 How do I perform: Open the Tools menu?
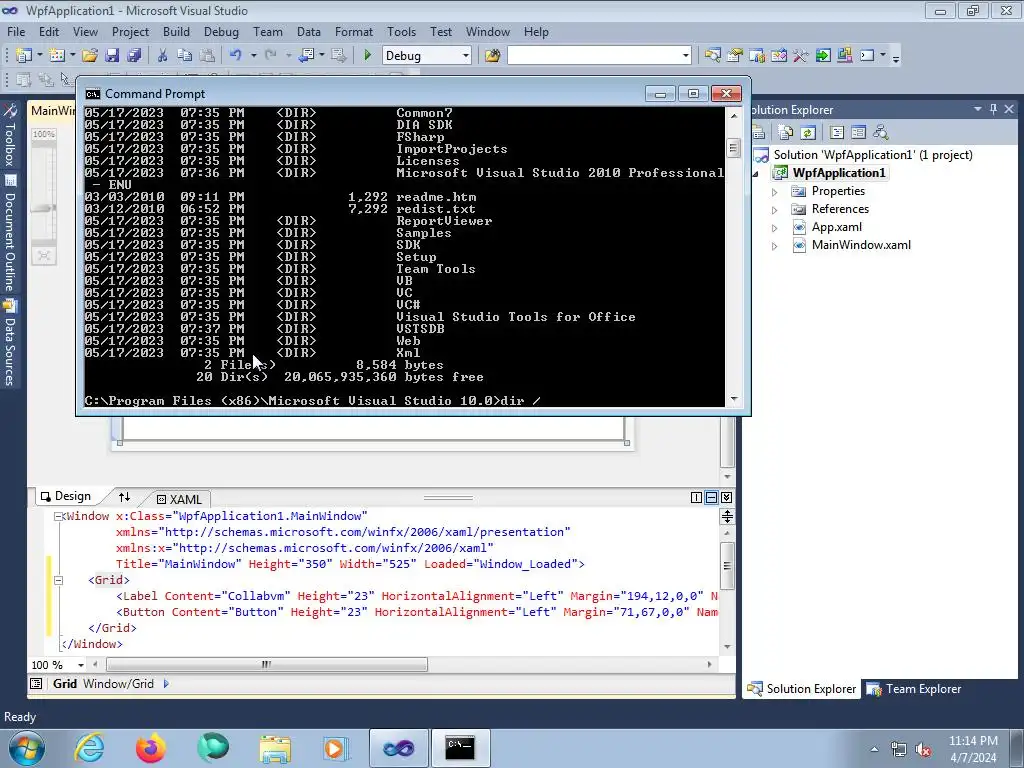401,32
